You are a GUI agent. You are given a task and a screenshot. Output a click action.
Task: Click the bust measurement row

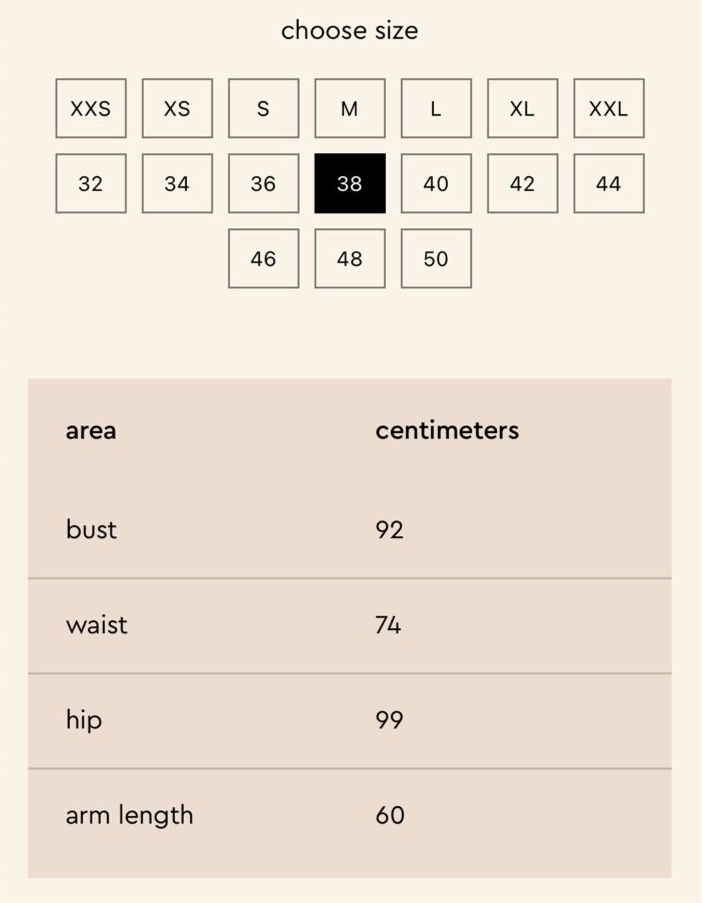click(349, 530)
